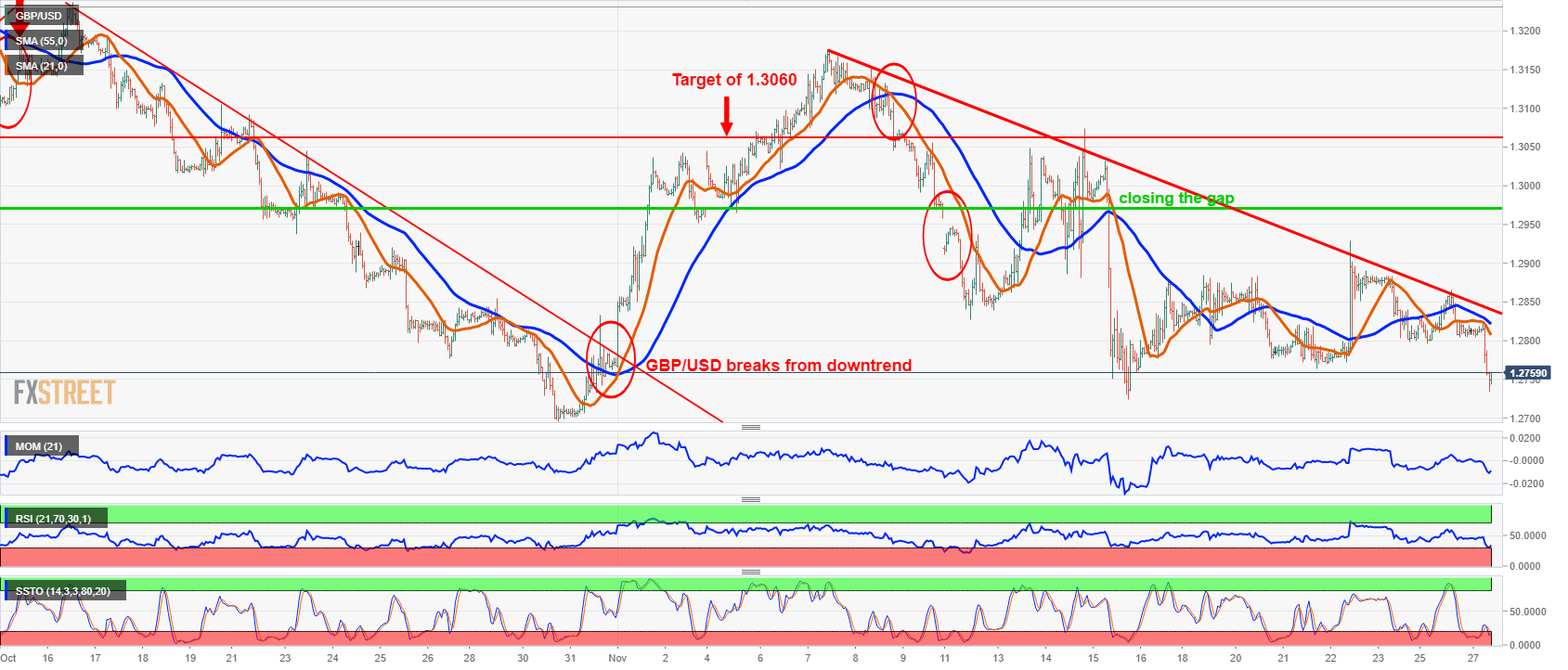Click the 1.3100 price axis label
Viewport: 1568px width, 670px height.
coord(1525,110)
